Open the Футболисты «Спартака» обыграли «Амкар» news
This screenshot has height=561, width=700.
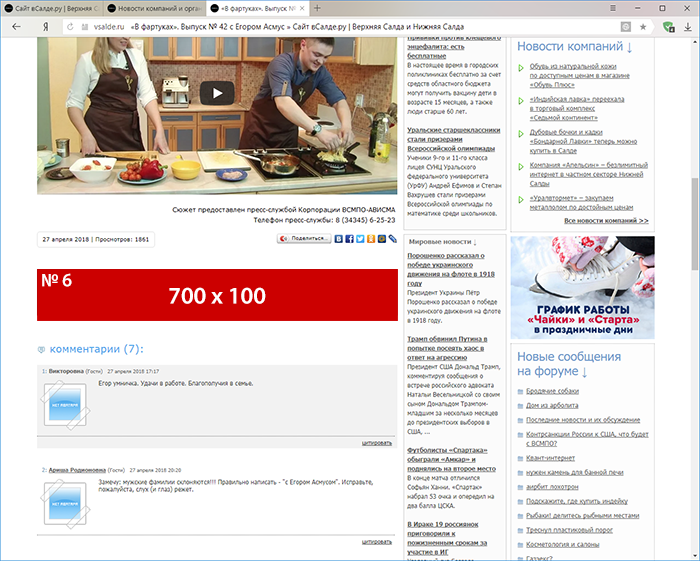click(451, 459)
